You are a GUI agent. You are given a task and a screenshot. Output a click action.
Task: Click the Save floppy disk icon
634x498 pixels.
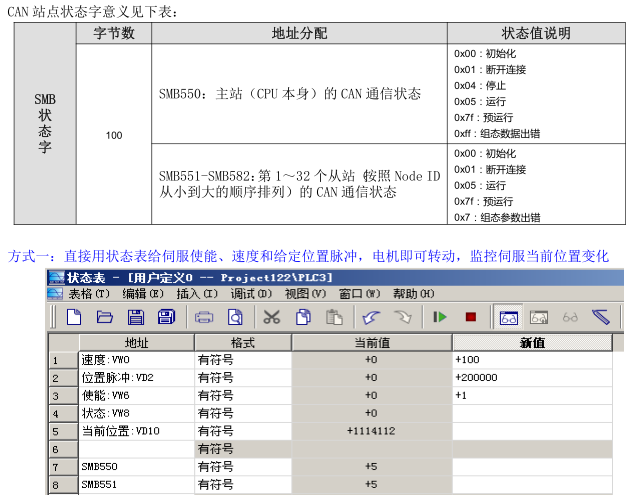tap(135, 317)
